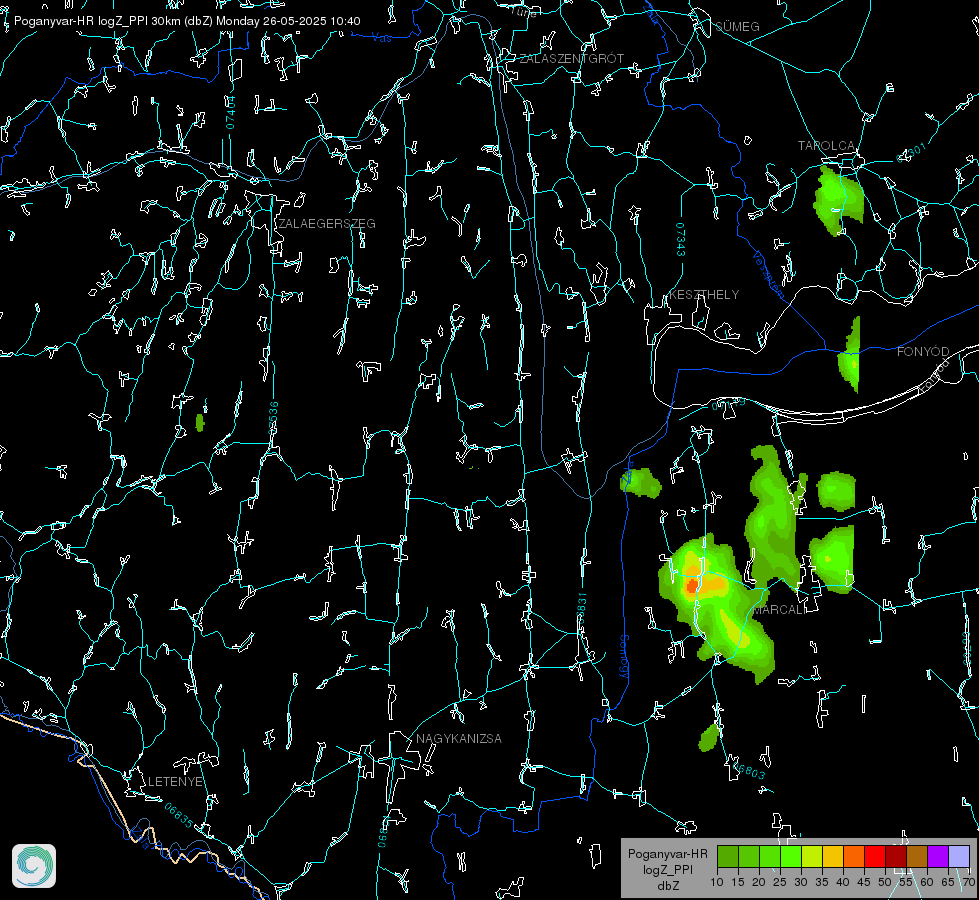Click the brown 55-60 dBZ legend swatch
This screenshot has width=979, height=900.
pyautogui.click(x=917, y=856)
